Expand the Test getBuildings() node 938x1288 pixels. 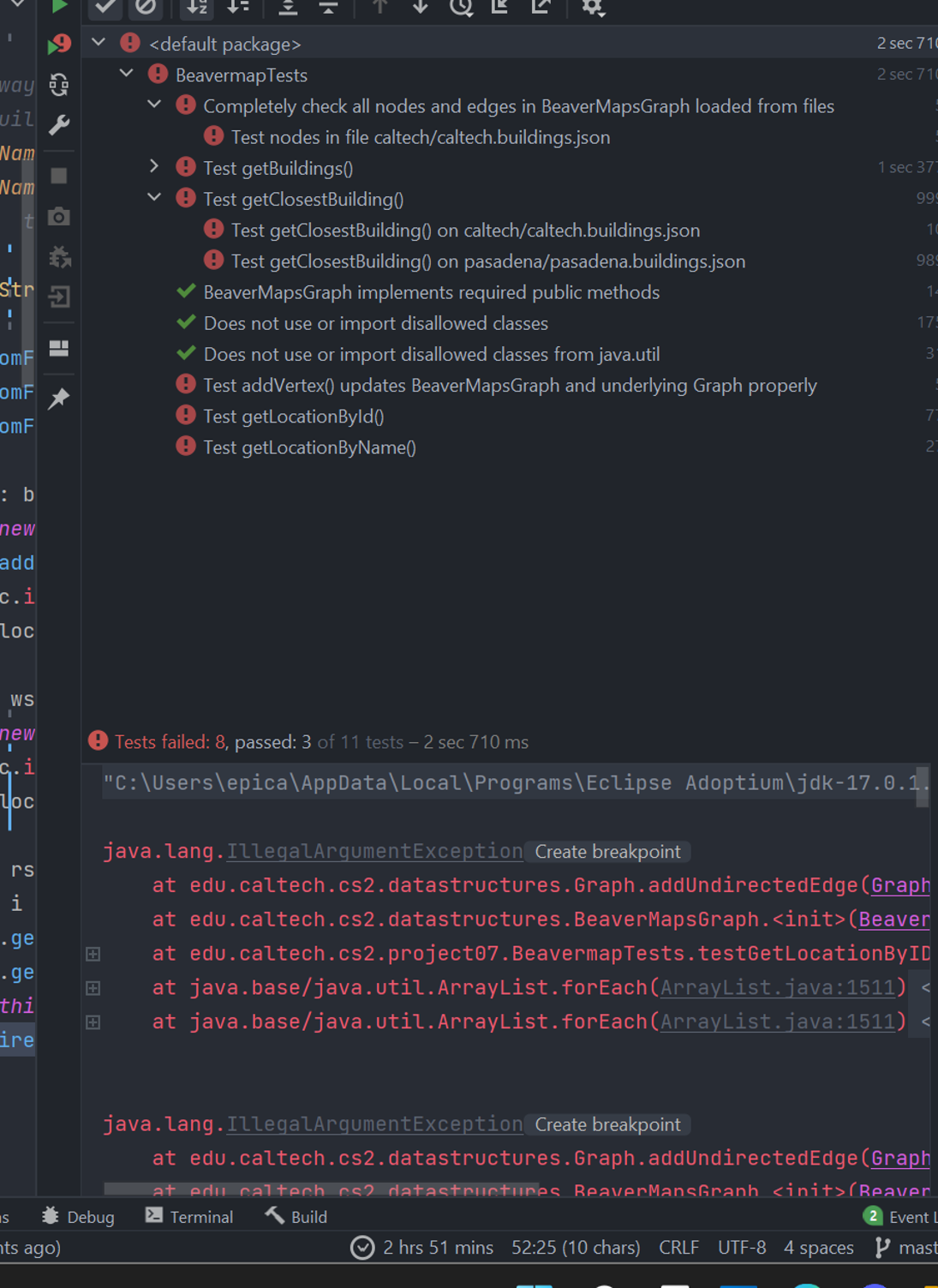[x=154, y=167]
